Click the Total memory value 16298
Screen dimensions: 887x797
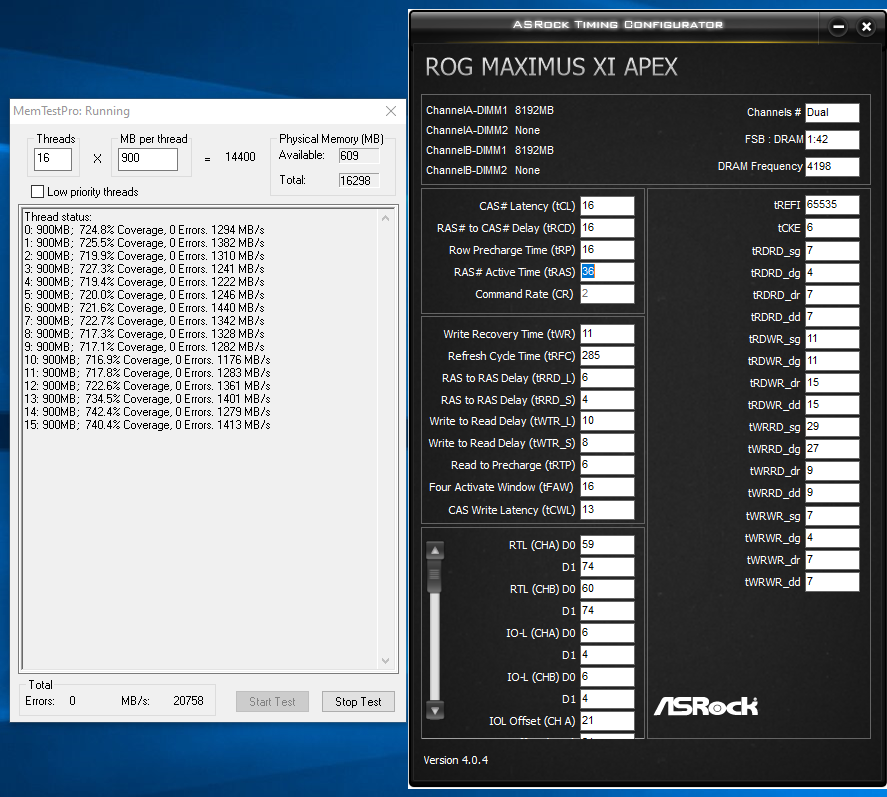(x=359, y=181)
